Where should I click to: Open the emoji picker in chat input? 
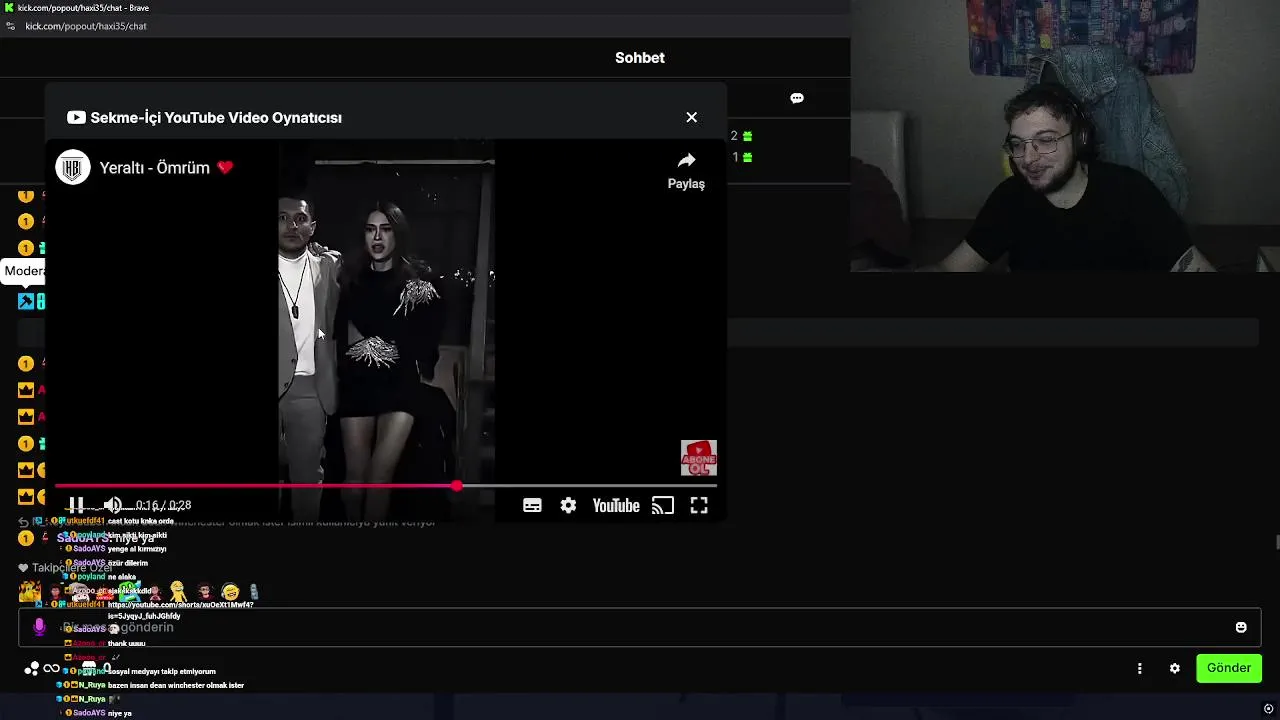[1241, 628]
